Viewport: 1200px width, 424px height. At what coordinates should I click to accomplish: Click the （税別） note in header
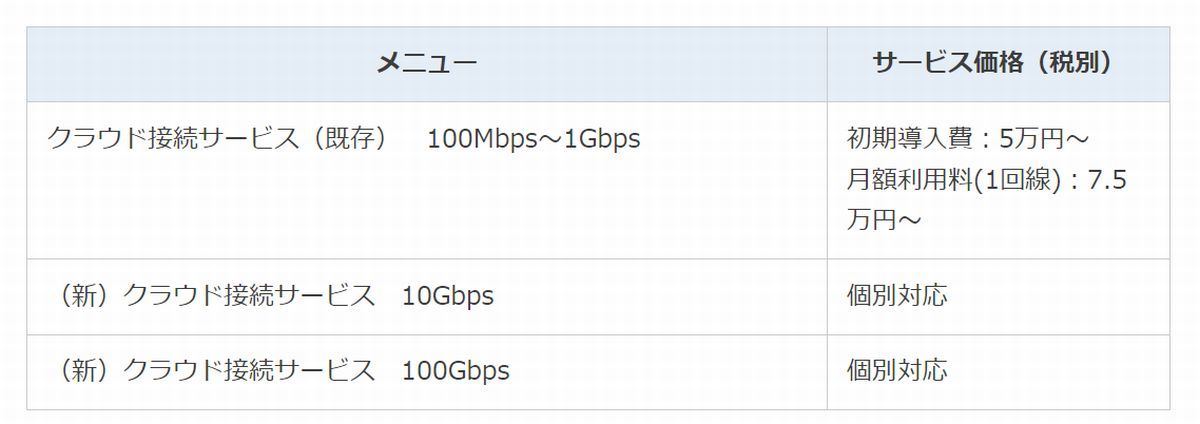pos(1075,64)
